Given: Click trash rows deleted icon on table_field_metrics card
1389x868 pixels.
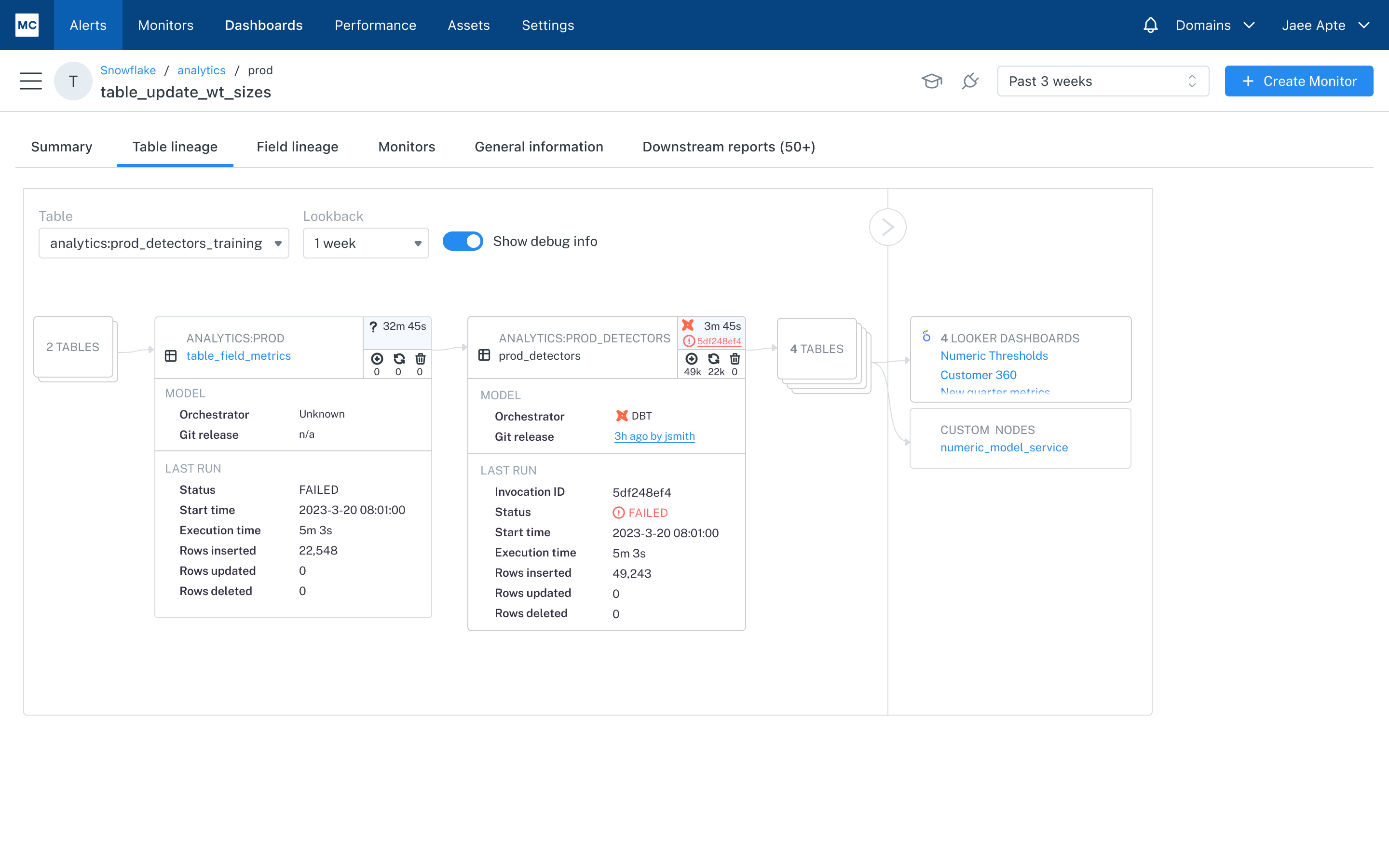Looking at the screenshot, I should tap(420, 359).
